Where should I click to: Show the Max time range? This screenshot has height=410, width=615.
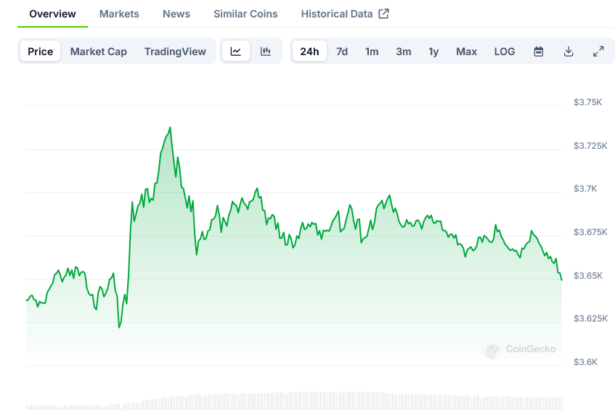466,51
